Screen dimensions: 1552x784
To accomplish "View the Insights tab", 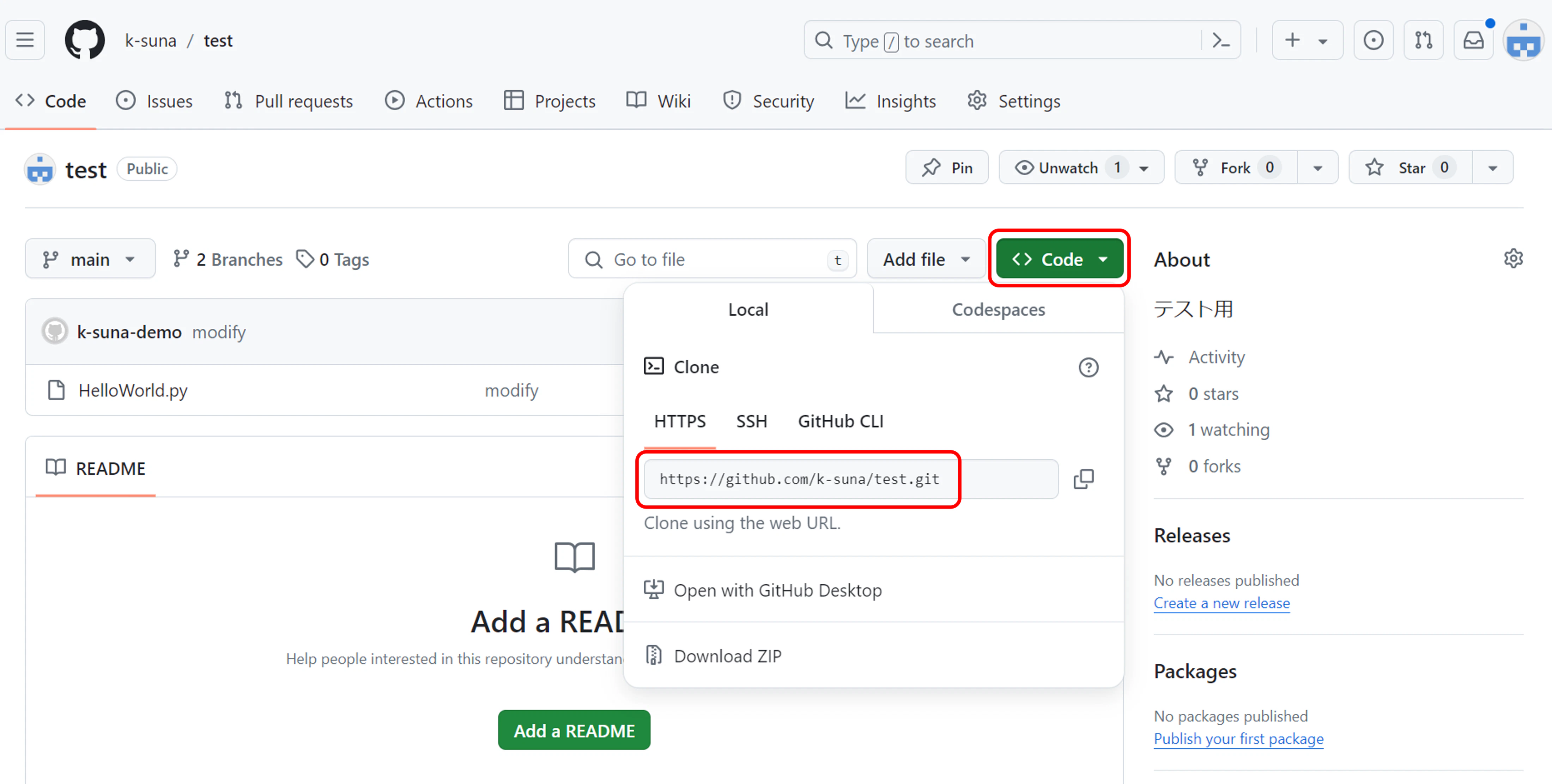I will (891, 101).
